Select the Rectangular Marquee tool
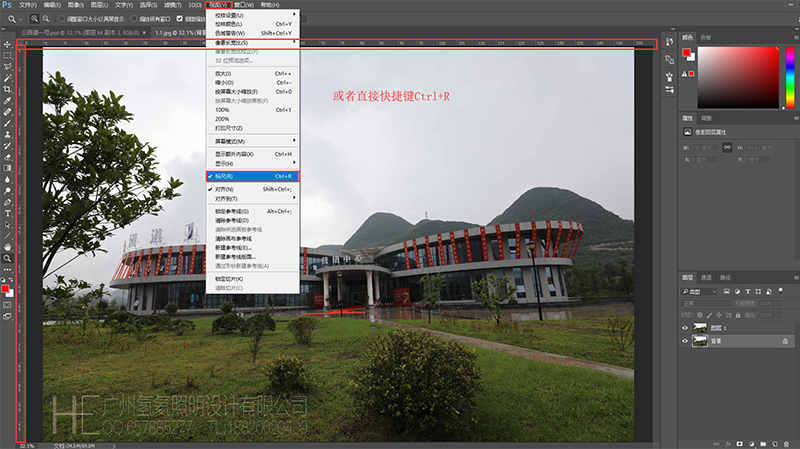Viewport: 800px width, 449px height. (x=7, y=56)
